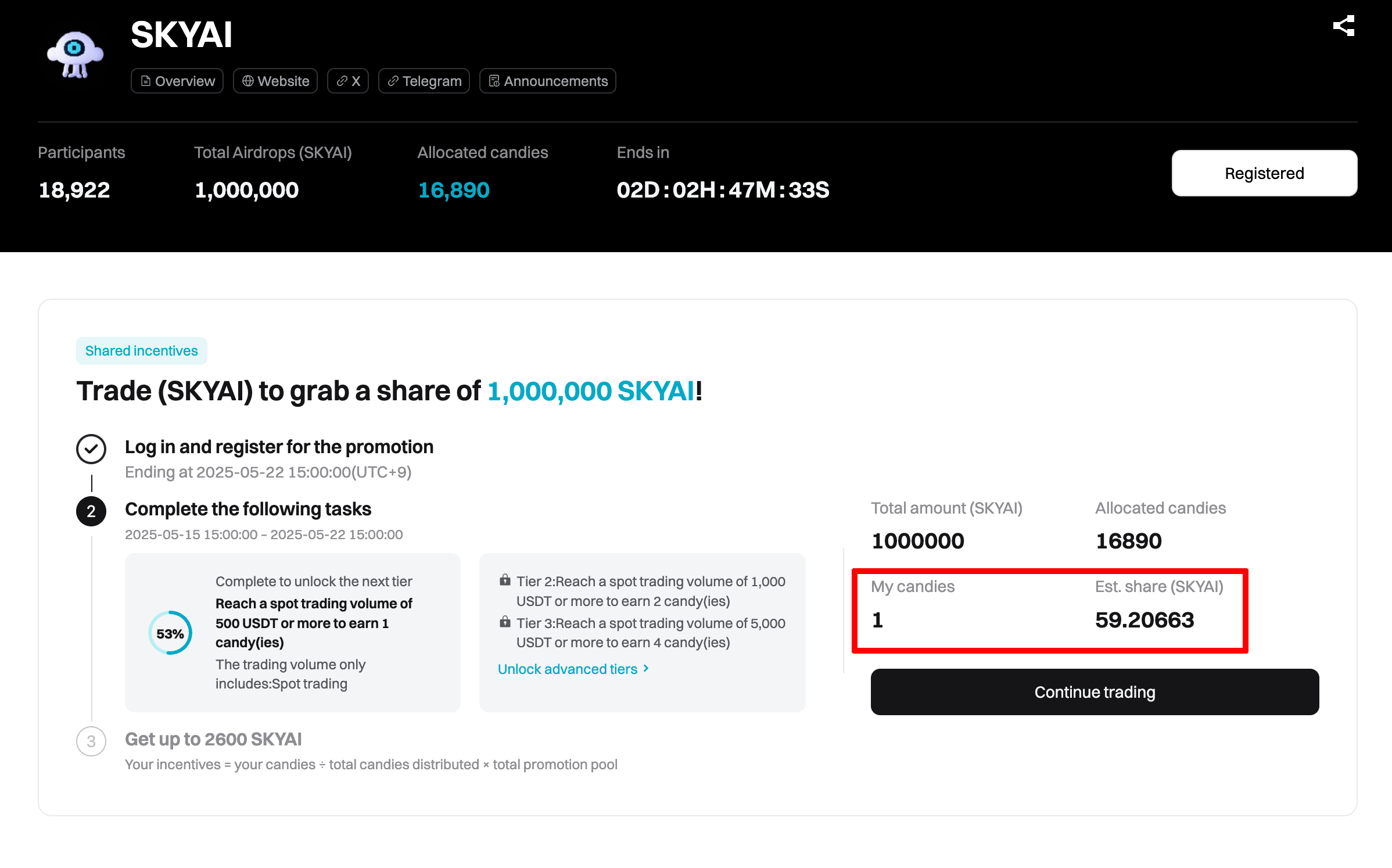Viewport: 1392px width, 868px height.
Task: Click the Tier 2 lock icon
Action: pyautogui.click(x=505, y=580)
